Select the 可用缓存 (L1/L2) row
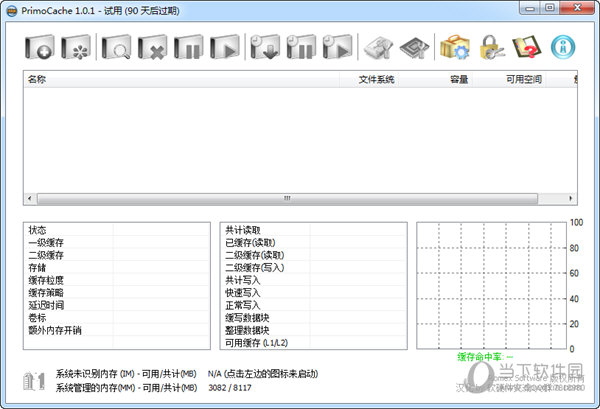The width and height of the screenshot is (600, 409). coord(313,343)
